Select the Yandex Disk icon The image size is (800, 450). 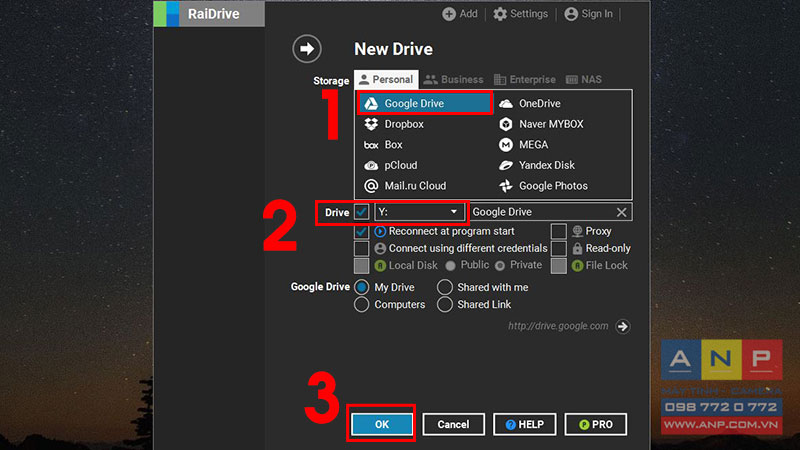pos(506,165)
